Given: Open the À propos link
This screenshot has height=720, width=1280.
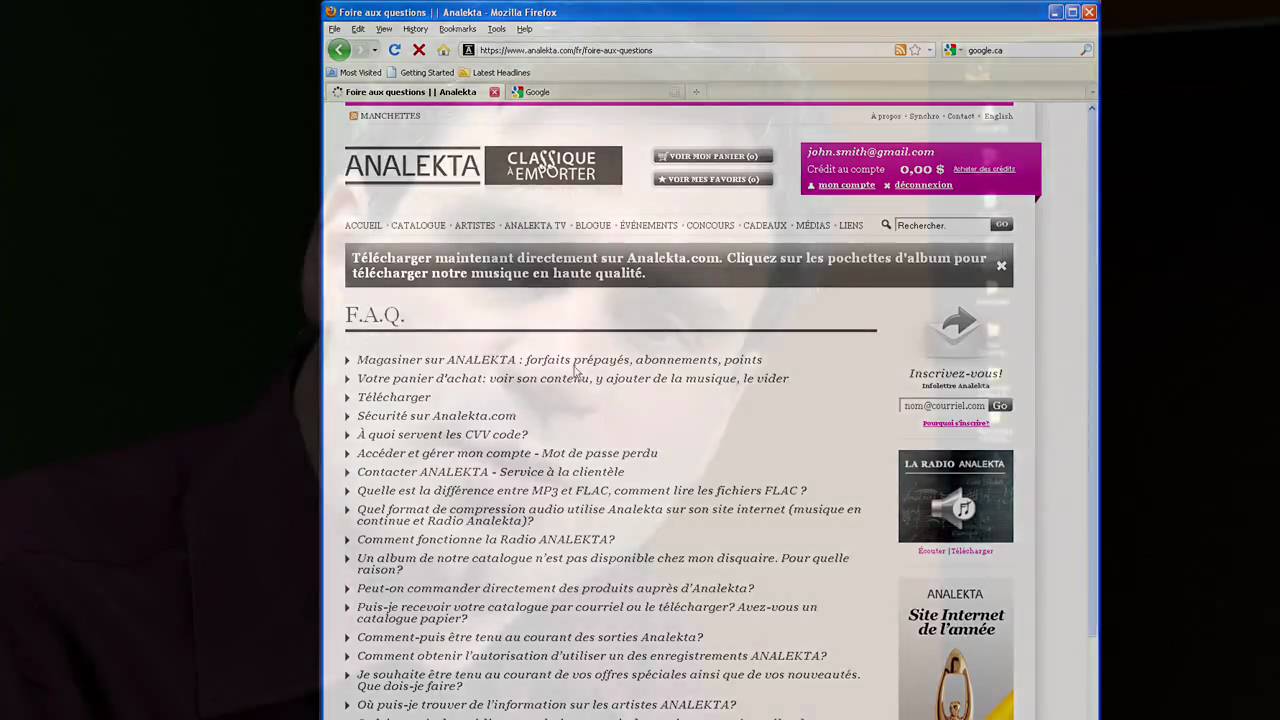Looking at the screenshot, I should (886, 116).
